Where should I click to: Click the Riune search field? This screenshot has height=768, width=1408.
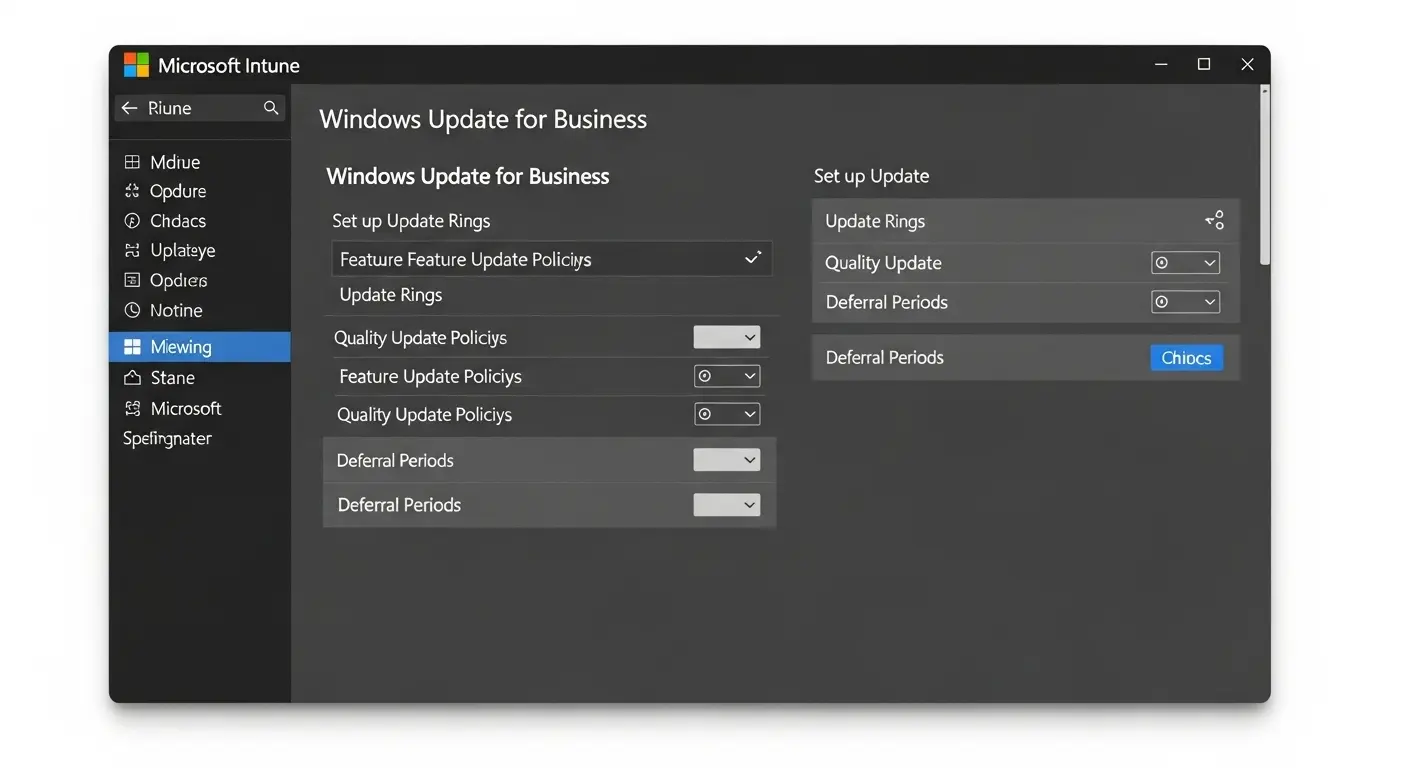201,108
